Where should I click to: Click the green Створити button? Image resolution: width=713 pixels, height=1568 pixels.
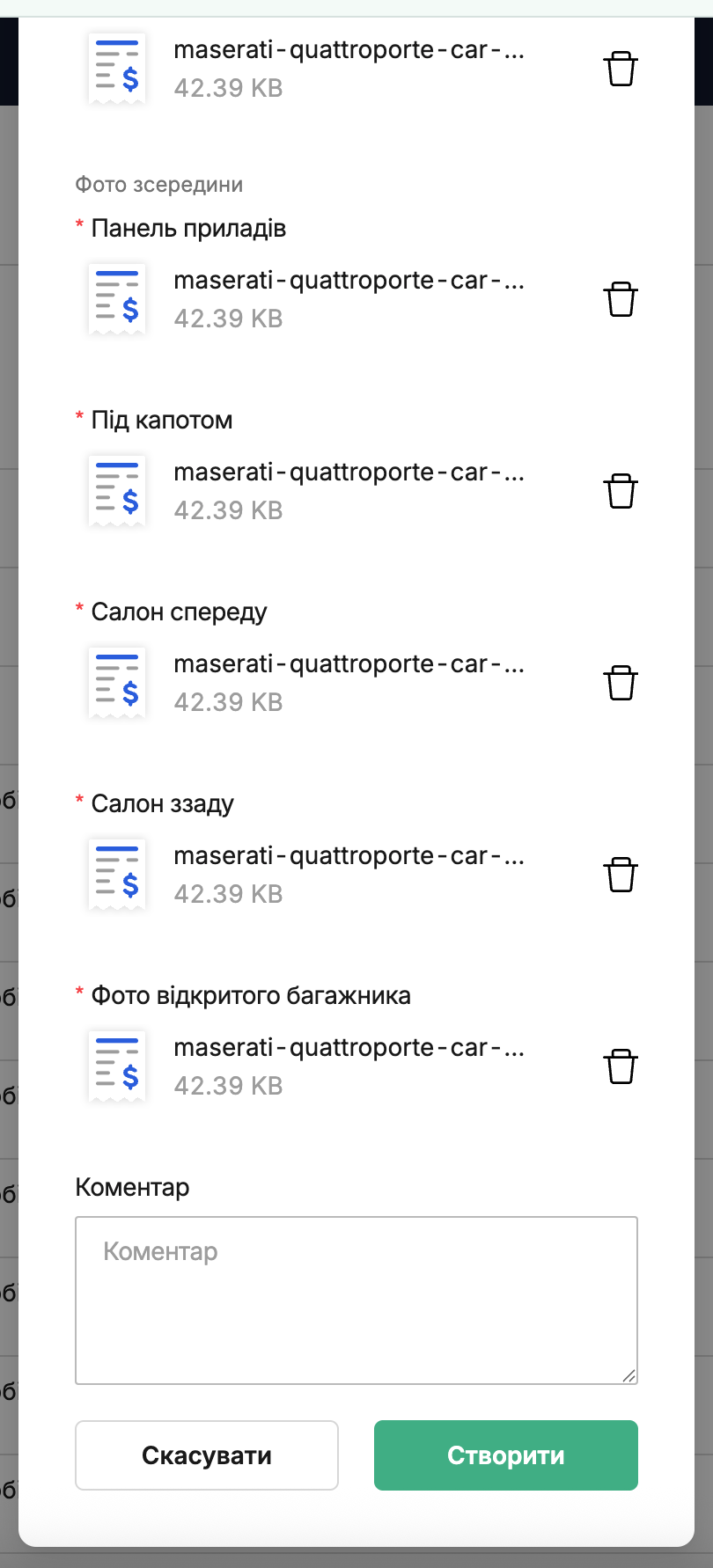point(506,1455)
